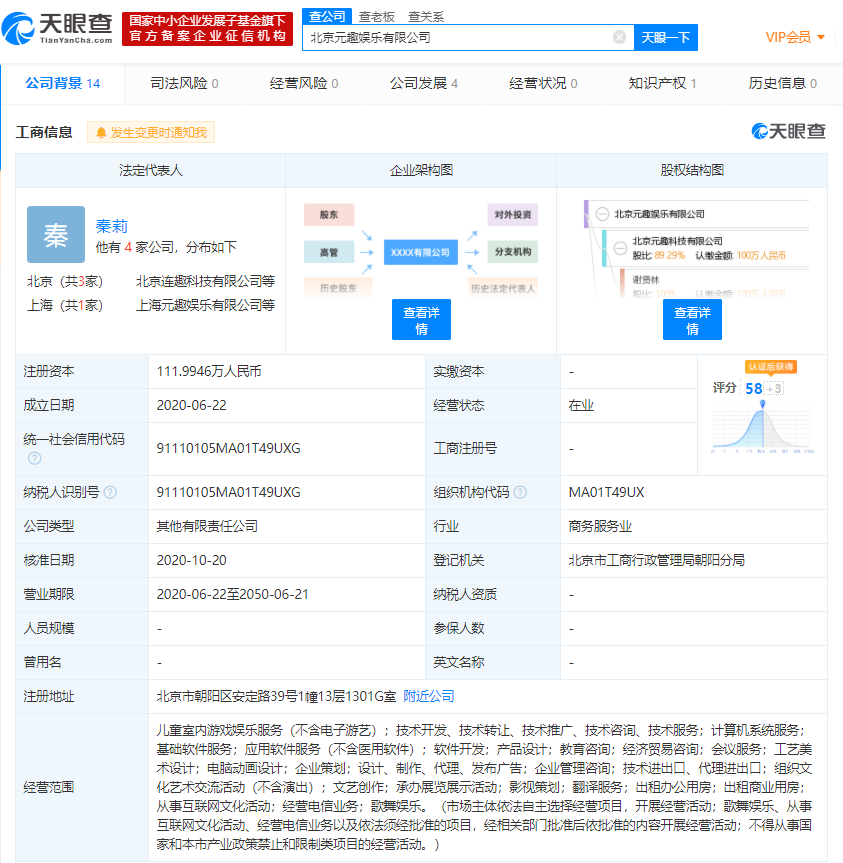Click the TianYanCha logo at top left
The height and width of the screenshot is (863, 843).
pyautogui.click(x=57, y=28)
